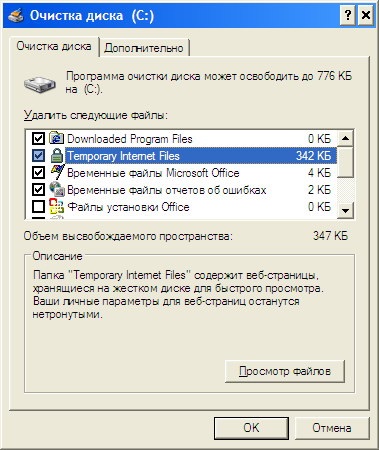This screenshot has width=379, height=450.
Task: Click the question mark help button
Action: [348, 15]
